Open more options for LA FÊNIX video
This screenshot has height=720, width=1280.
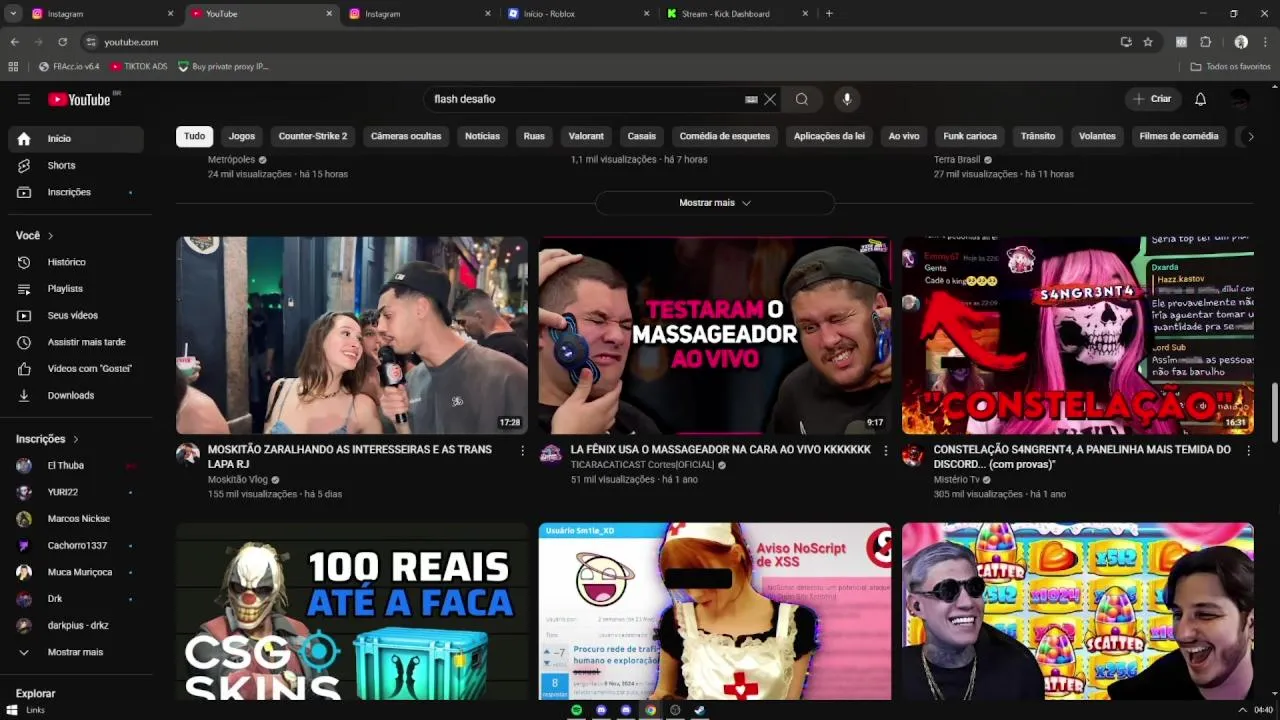(885, 451)
